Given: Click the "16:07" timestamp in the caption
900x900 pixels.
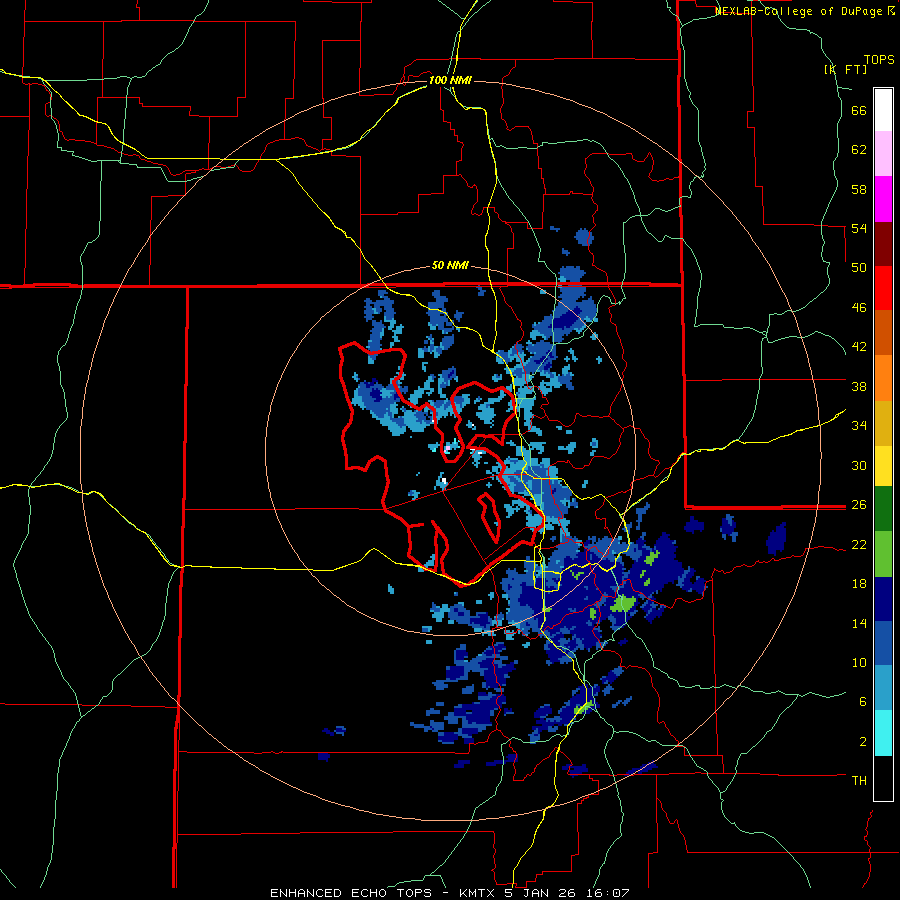Looking at the screenshot, I should click(x=608, y=893).
